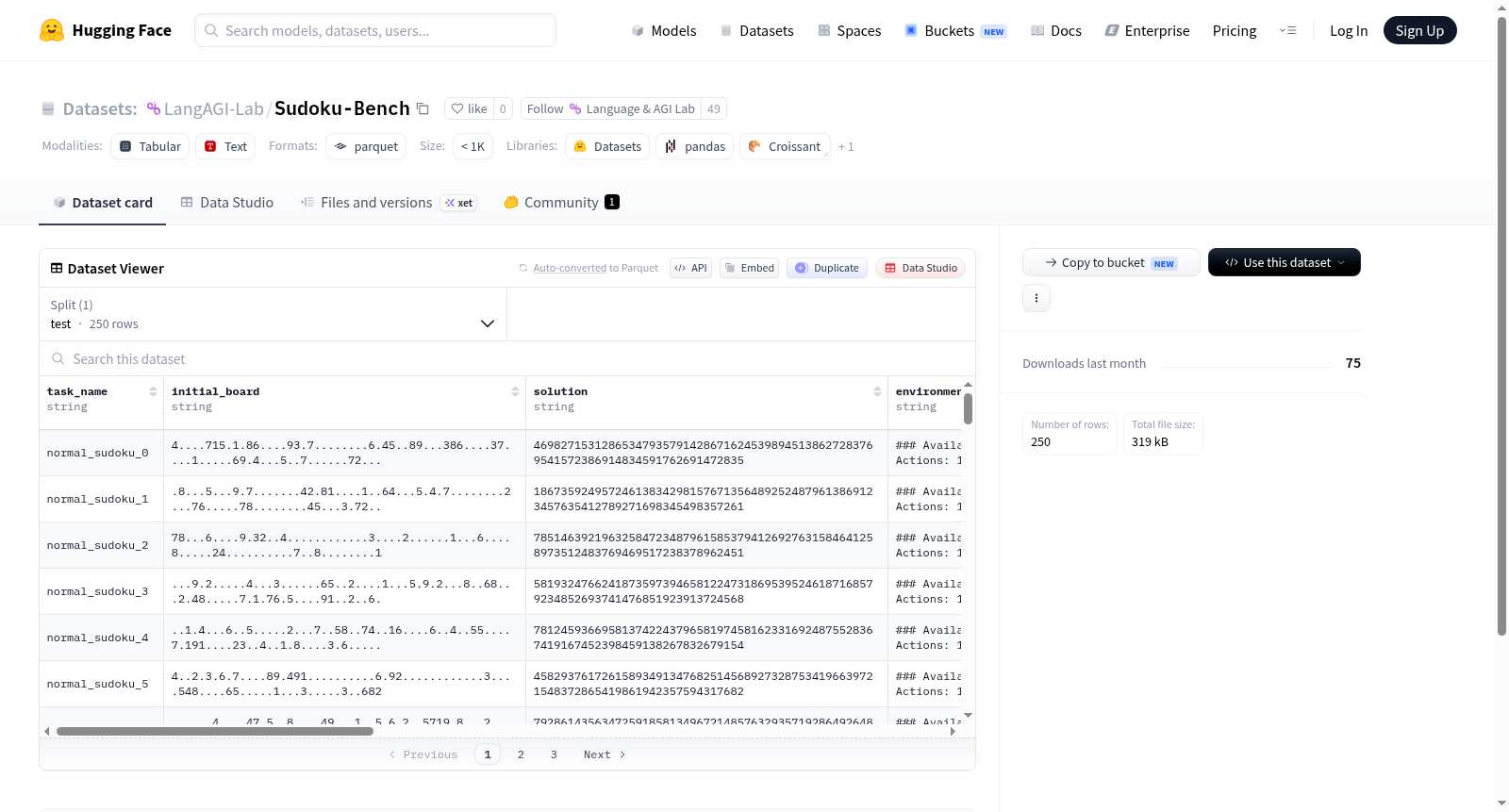Open the LangAGI-Lab organization link
The width and height of the screenshot is (1509, 812).
click(x=213, y=109)
